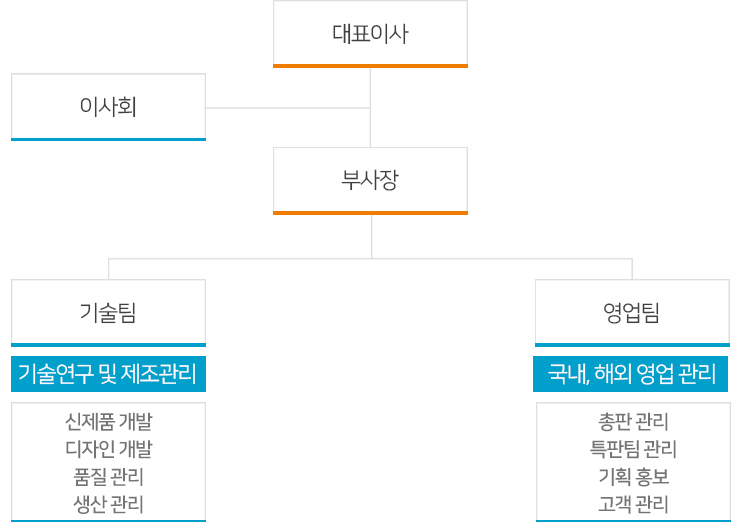Select the 이사회 box
The height and width of the screenshot is (522, 742).
[x=108, y=107]
